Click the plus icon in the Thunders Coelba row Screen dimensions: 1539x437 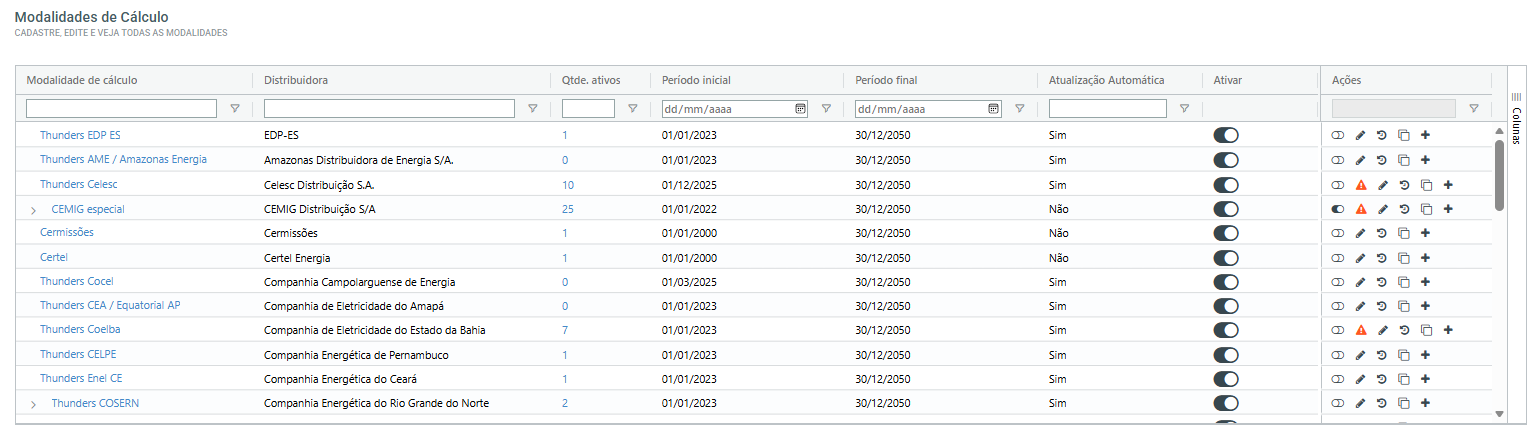1448,330
